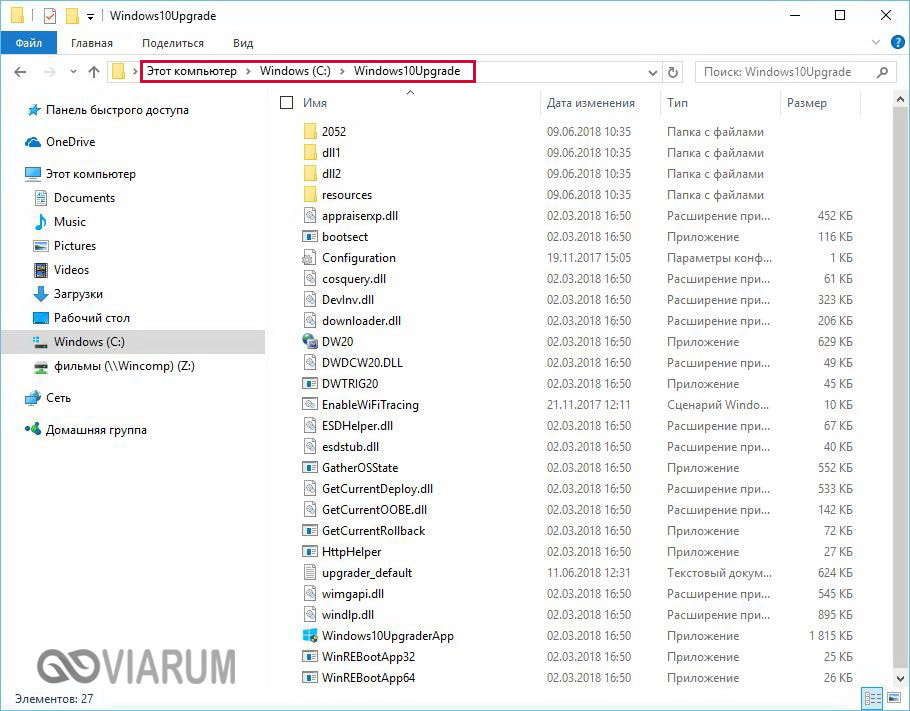Click the Configuration settings file icon
The width and height of the screenshot is (910, 711).
(x=309, y=258)
